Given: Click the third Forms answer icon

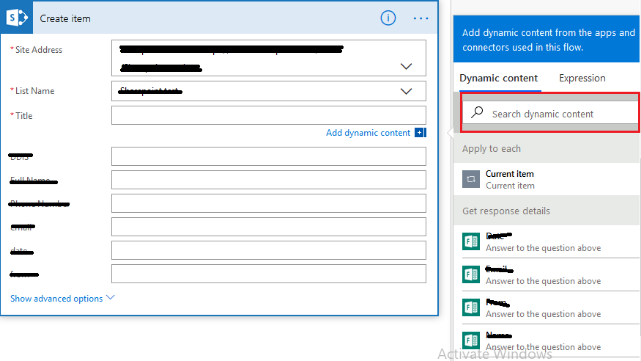Looking at the screenshot, I should click(x=471, y=307).
